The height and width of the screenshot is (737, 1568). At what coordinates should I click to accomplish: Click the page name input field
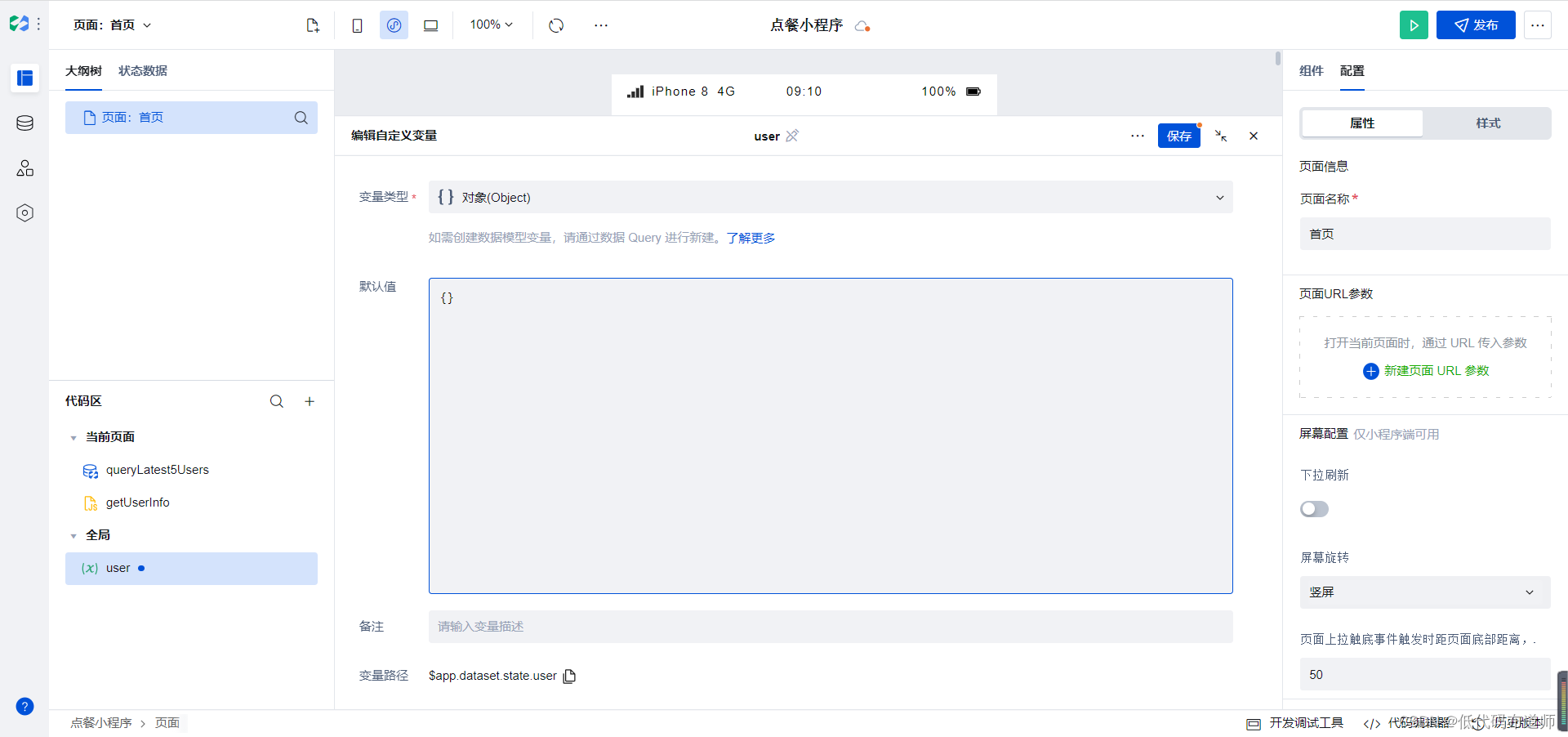1425,234
